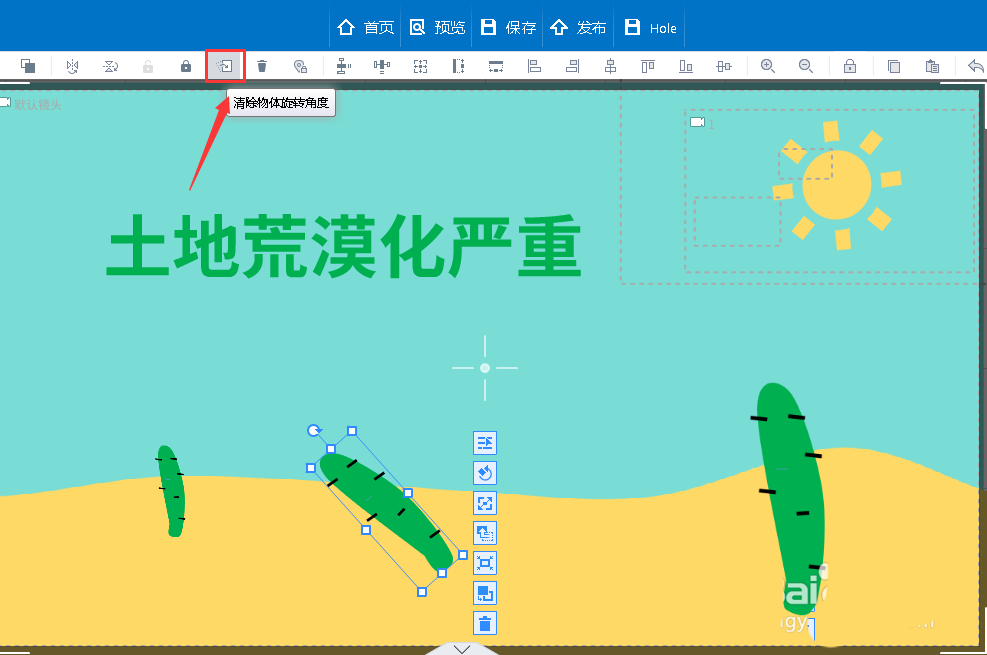
Task: Save the project with 保存
Action: [508, 28]
